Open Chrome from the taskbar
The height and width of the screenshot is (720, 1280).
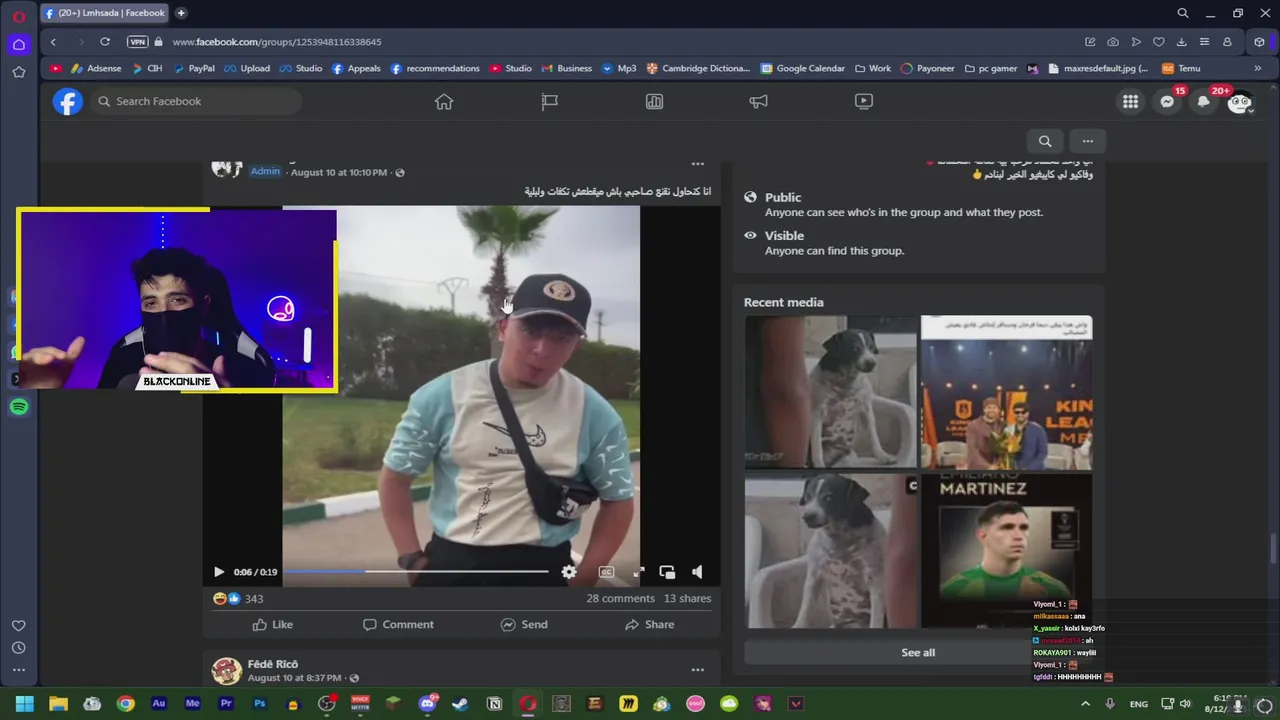125,704
